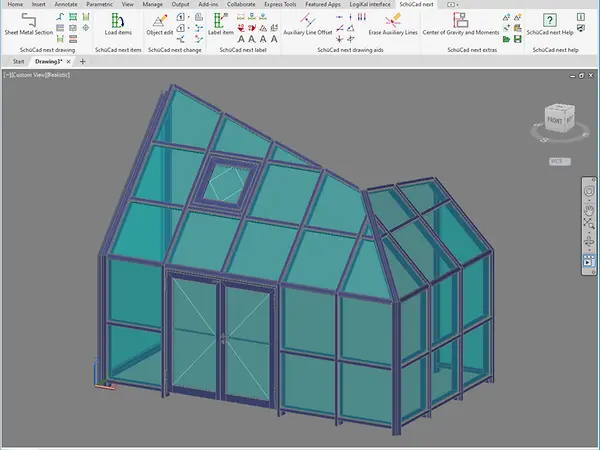Activate the Label item tool

(x=222, y=25)
